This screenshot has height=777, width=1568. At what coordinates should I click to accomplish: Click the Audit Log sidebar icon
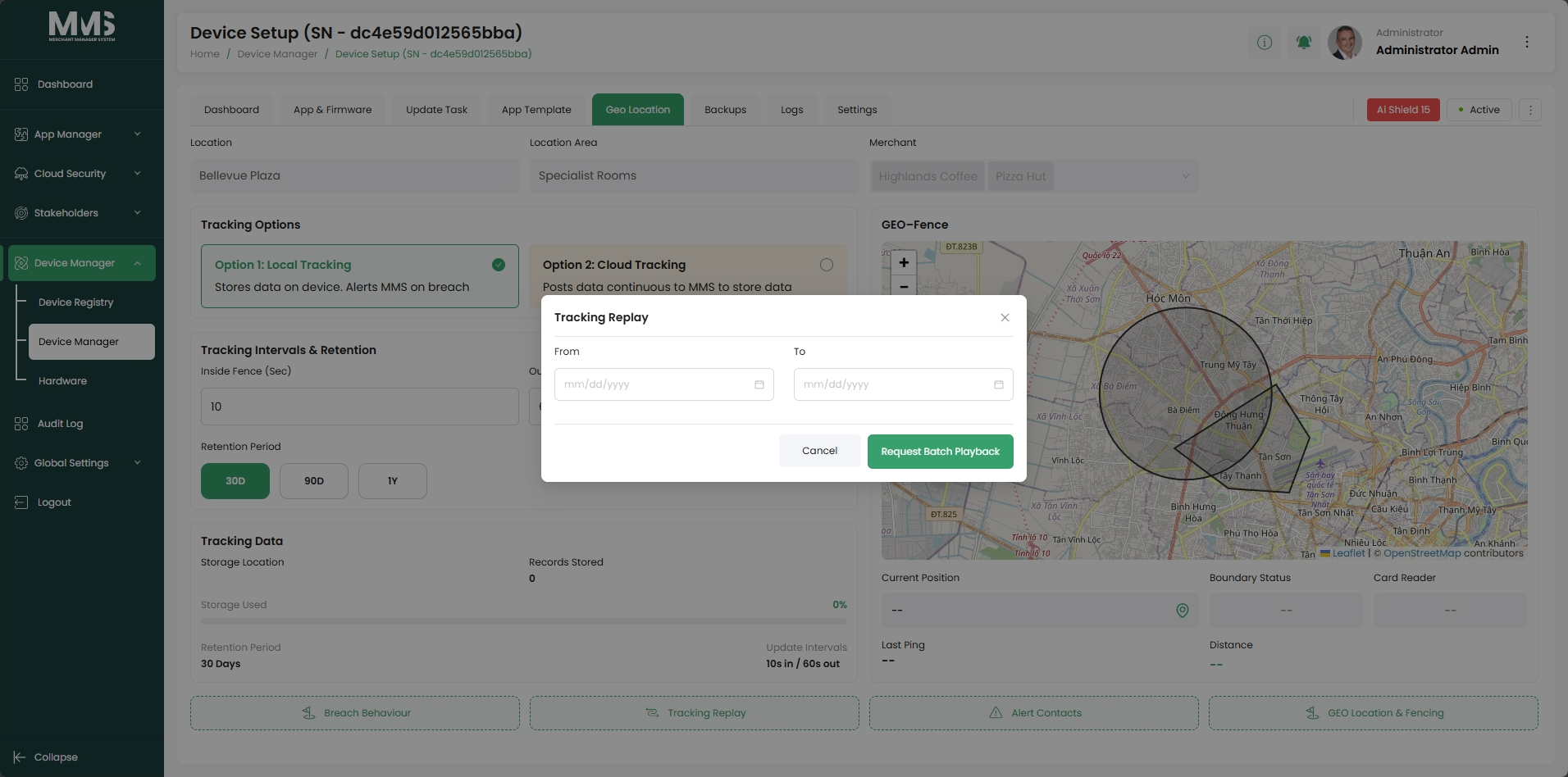click(x=21, y=424)
